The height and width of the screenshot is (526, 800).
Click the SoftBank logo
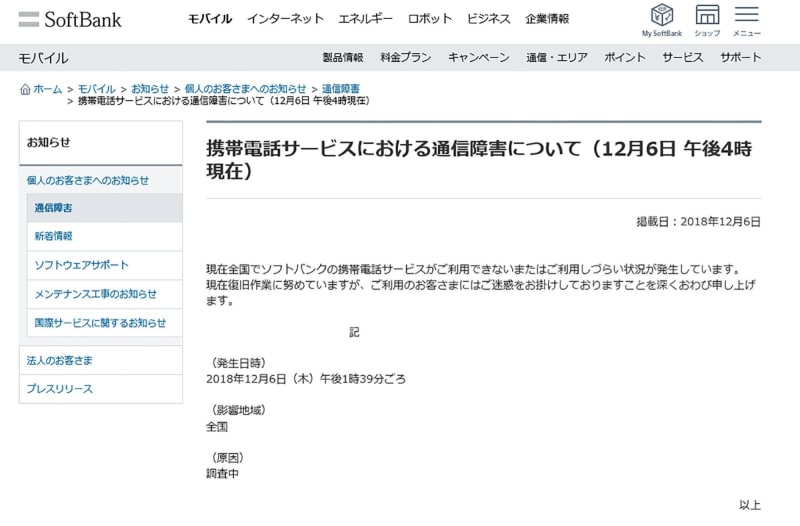(70, 19)
